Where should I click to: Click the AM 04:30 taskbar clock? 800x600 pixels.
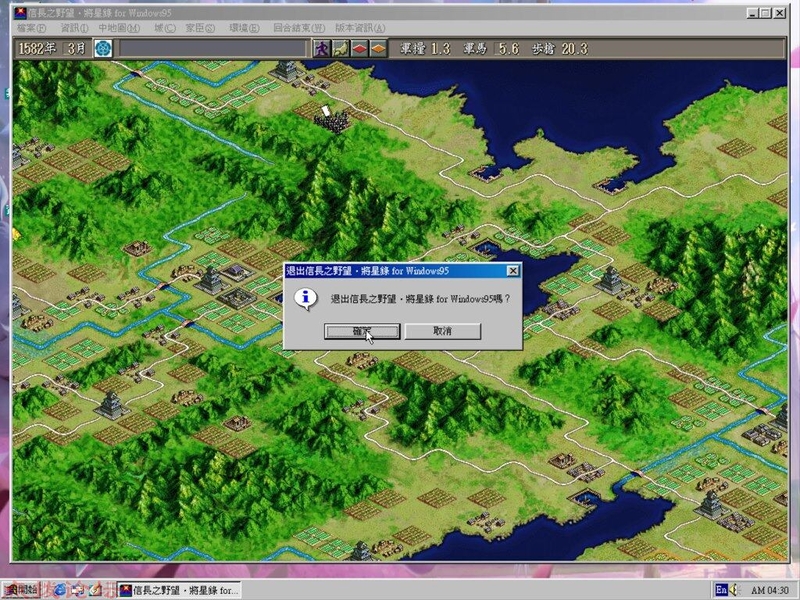769,590
